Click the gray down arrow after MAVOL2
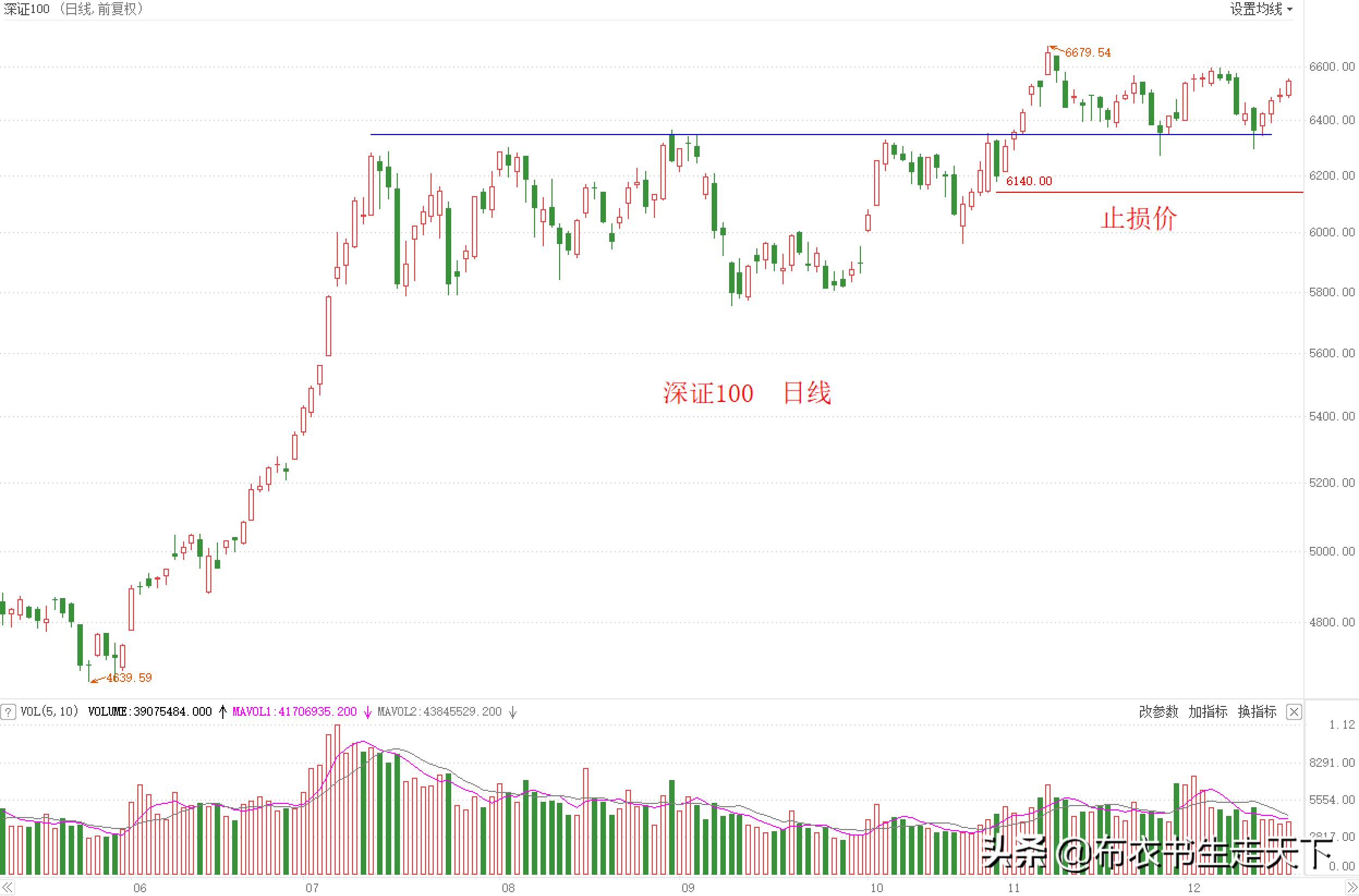The height and width of the screenshot is (896, 1359). [x=513, y=711]
